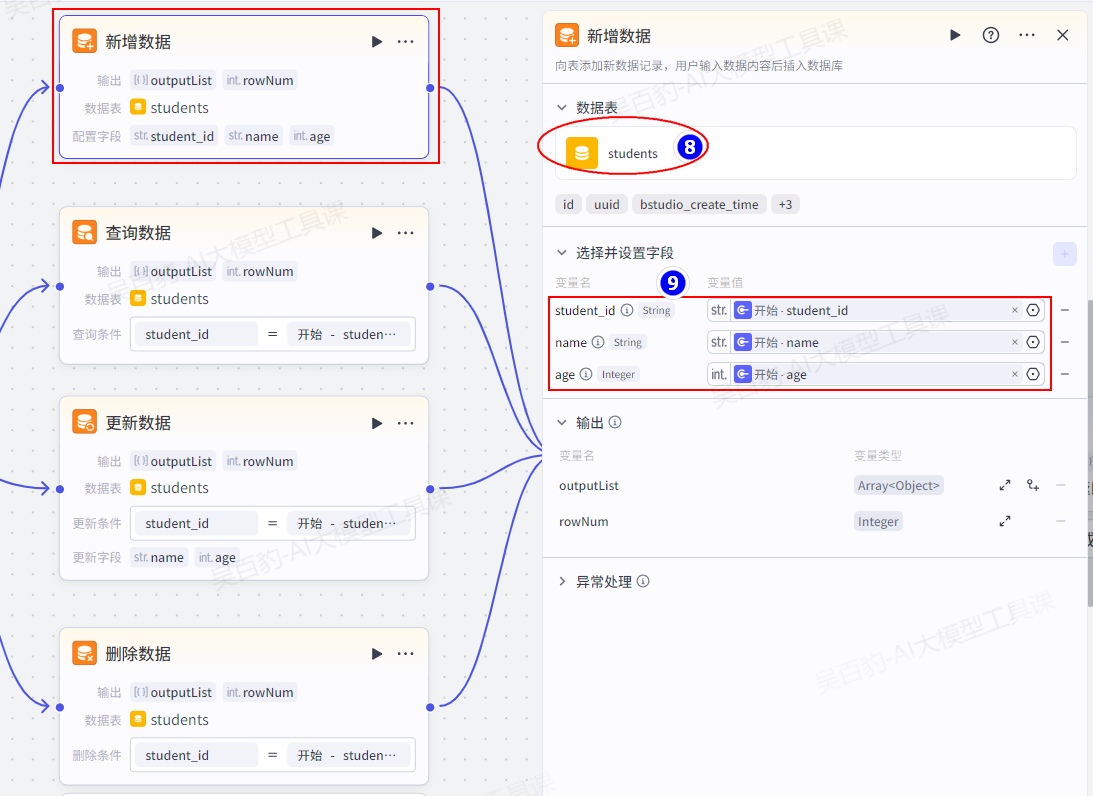1093x796 pixels.
Task: Click the help icon in panel header
Action: [x=991, y=35]
